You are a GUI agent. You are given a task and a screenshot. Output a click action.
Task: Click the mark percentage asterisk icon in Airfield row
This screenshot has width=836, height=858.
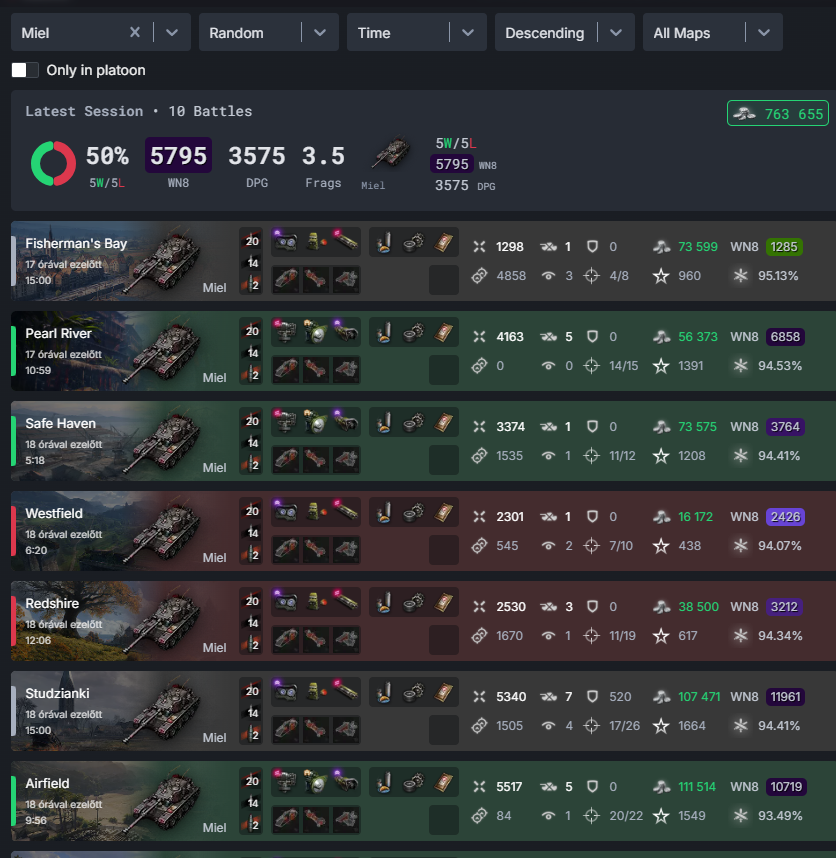pos(740,815)
